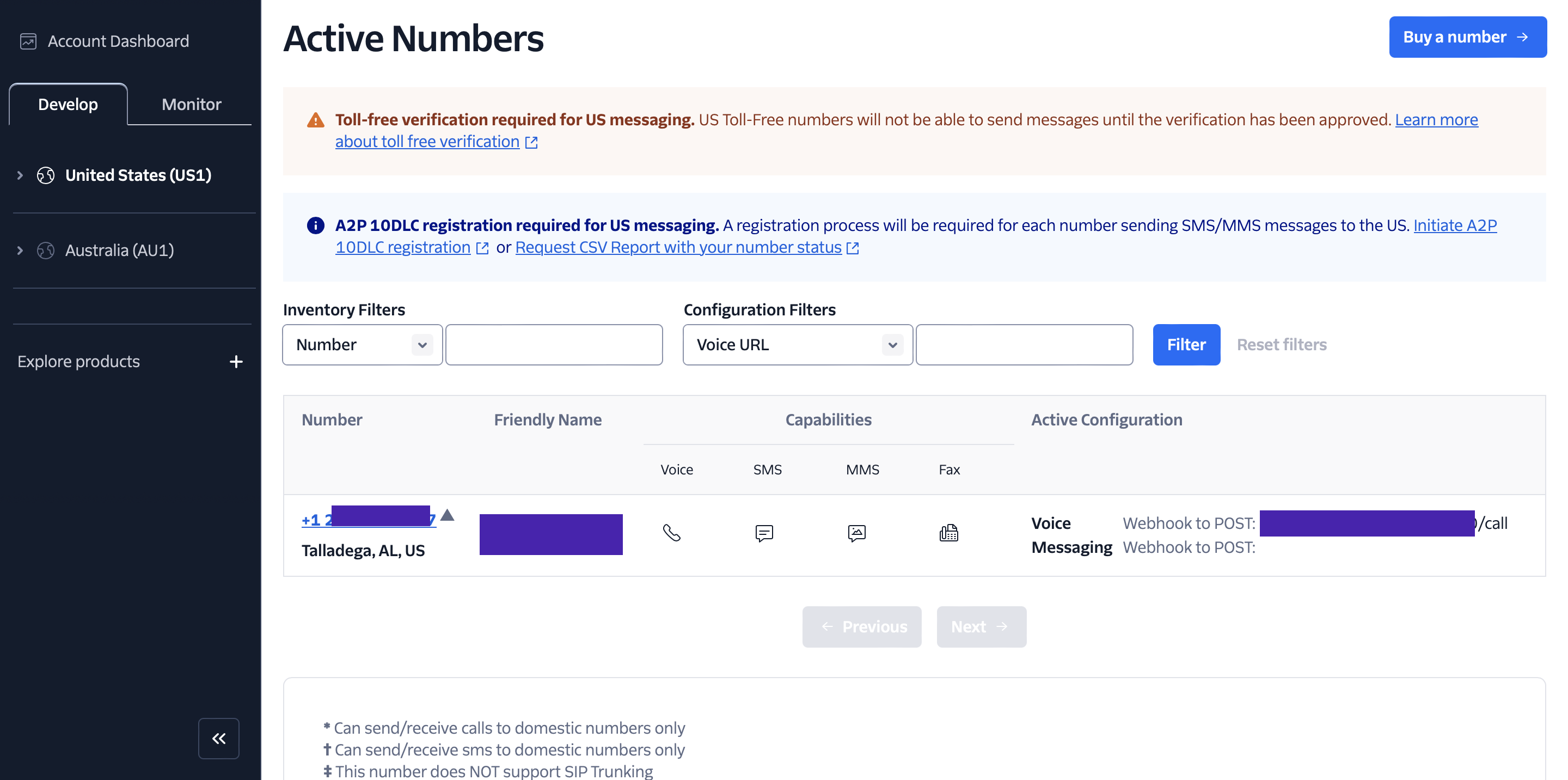Switch to the Monitor tab
Viewport: 1568px width, 780px height.
(x=191, y=104)
